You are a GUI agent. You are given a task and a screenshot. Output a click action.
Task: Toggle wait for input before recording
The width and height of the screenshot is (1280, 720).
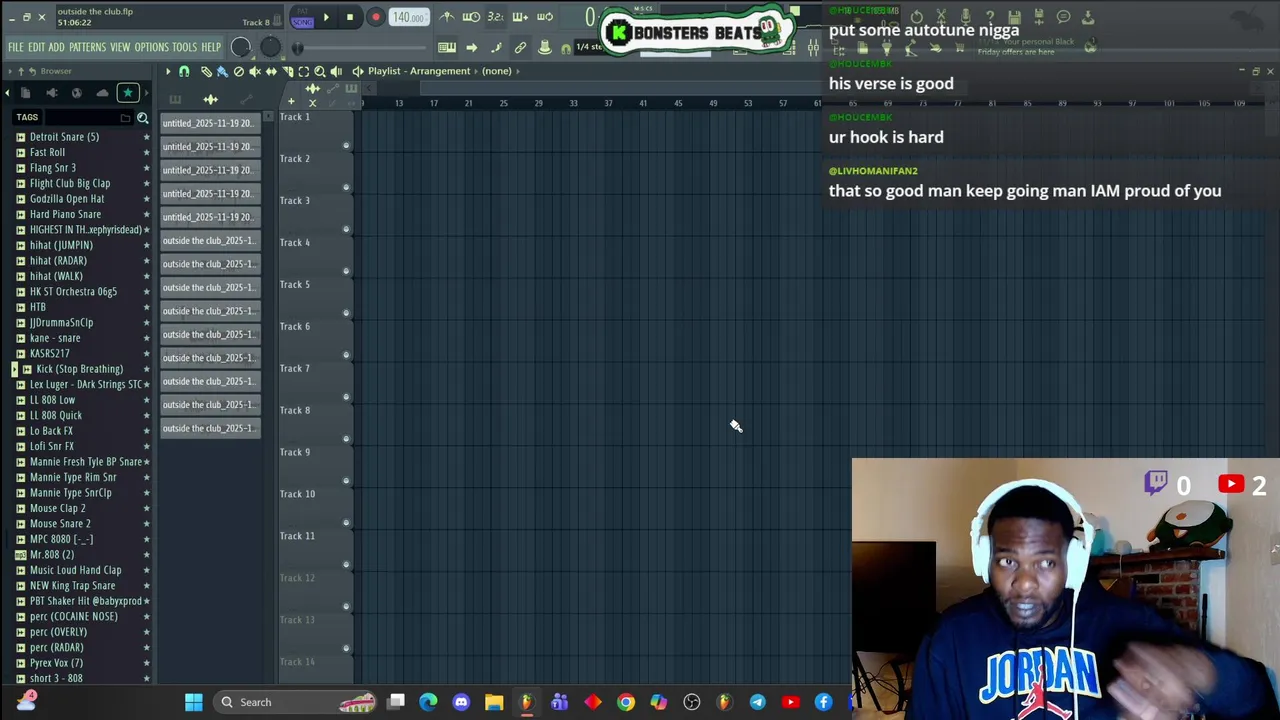471,16
